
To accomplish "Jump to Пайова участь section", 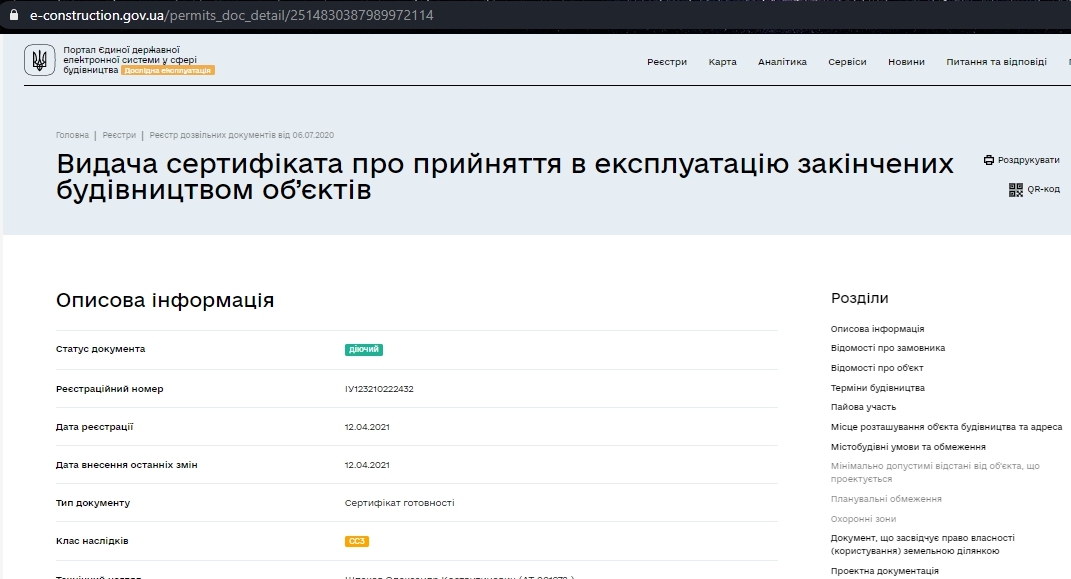I will click(863, 407).
